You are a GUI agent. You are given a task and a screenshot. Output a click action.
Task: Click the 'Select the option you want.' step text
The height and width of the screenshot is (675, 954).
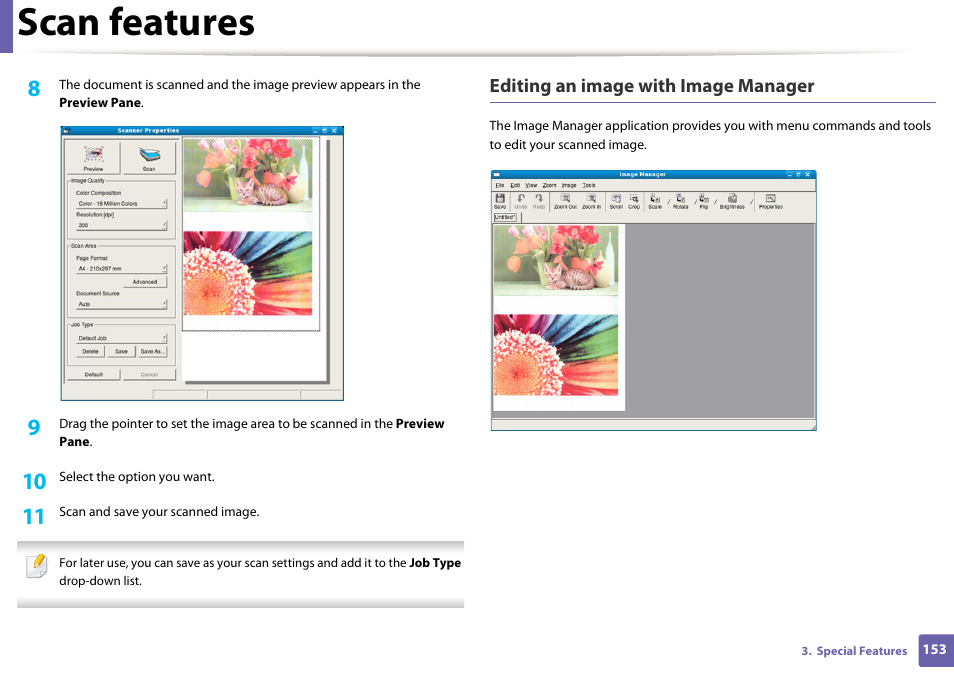point(137,477)
